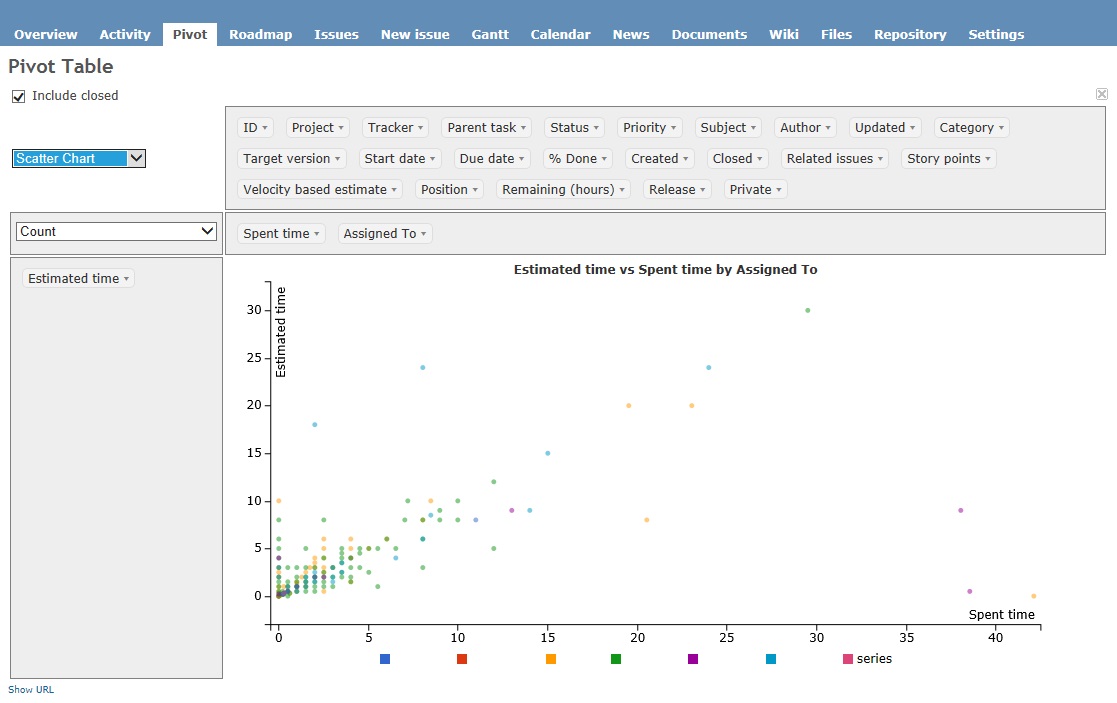This screenshot has height=703, width=1117.
Task: Click the green legend swatch
Action: [616, 659]
